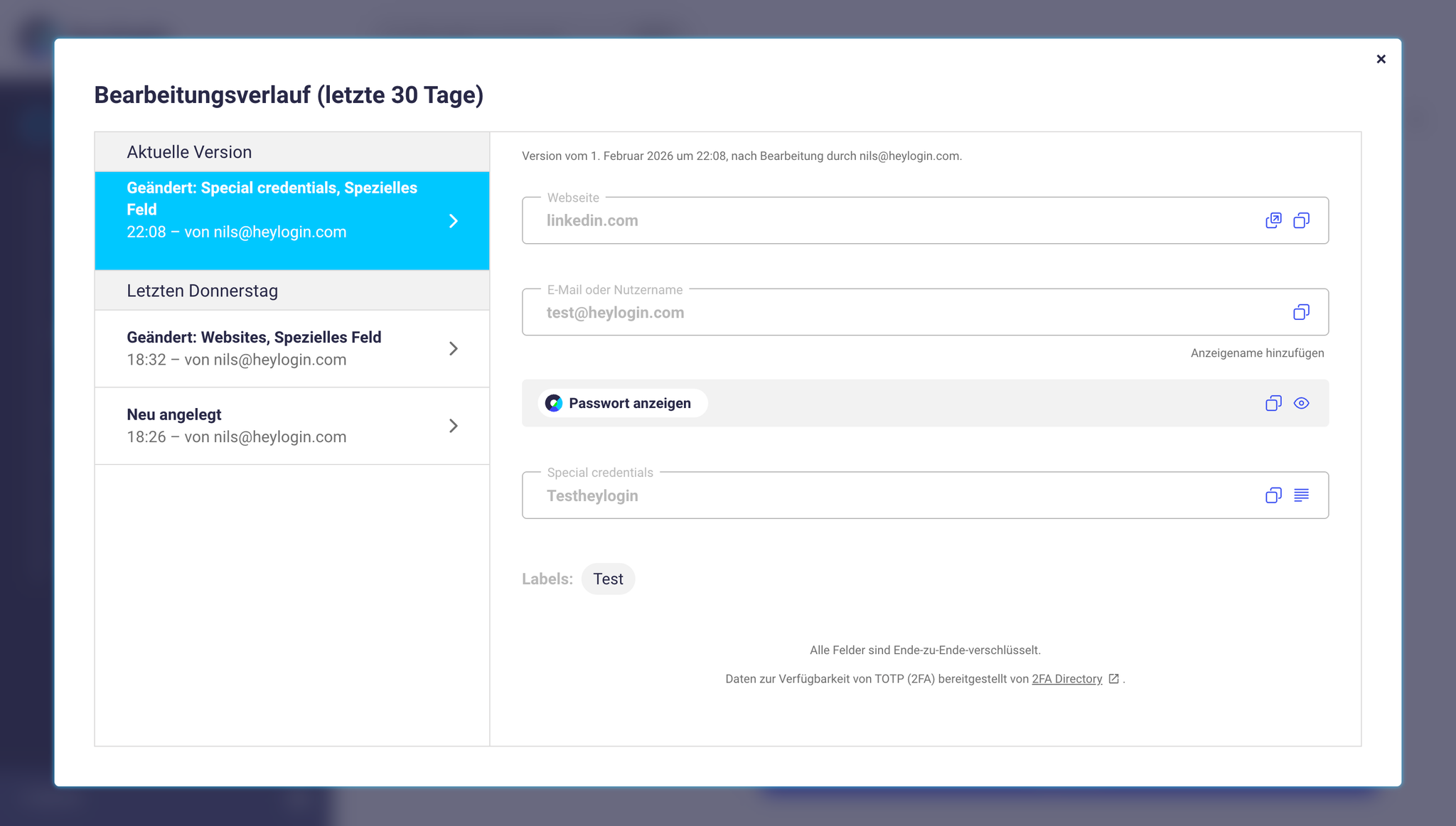The image size is (1456, 826).
Task: Click the heylogin logo in password button
Action: [x=554, y=403]
